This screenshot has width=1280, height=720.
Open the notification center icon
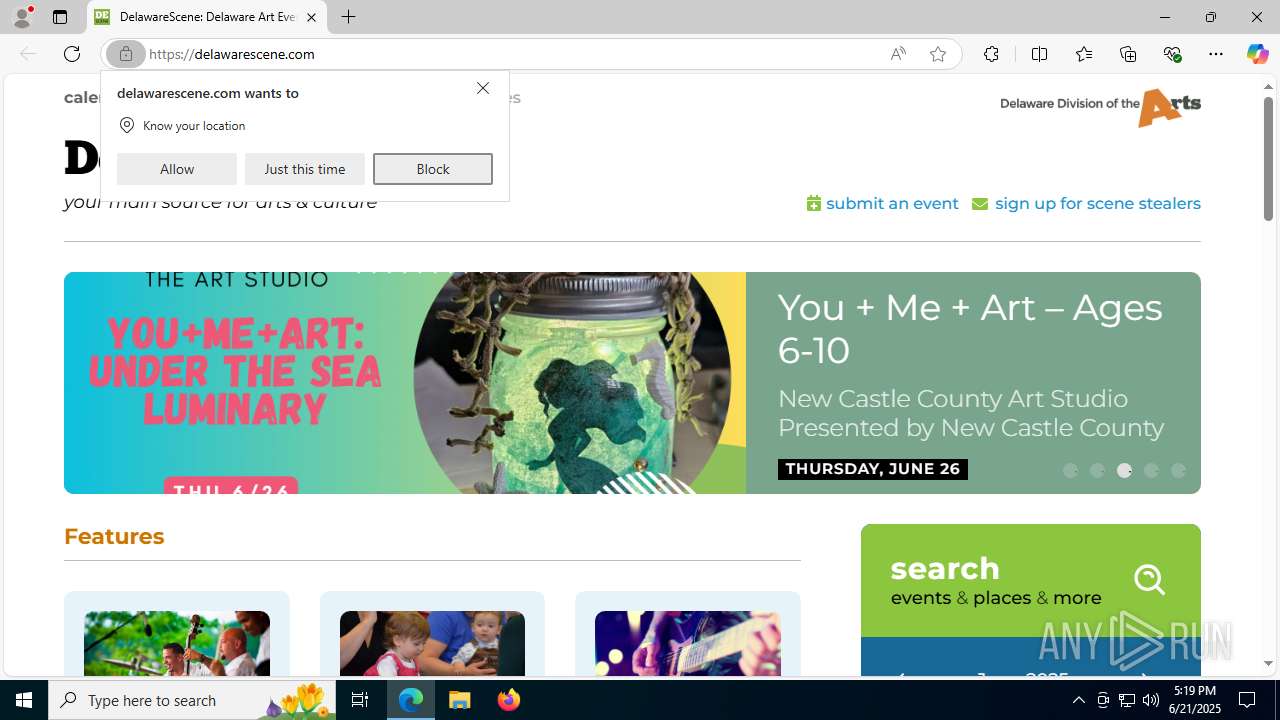pos(1248,700)
